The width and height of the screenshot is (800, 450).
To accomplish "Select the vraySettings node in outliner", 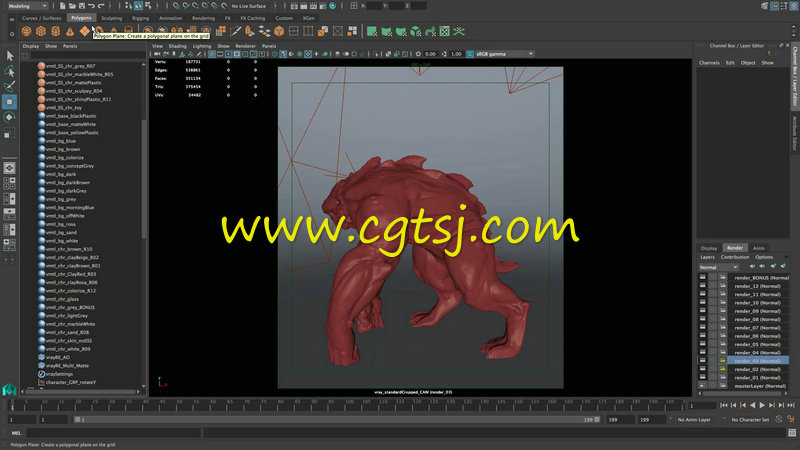I will 59,374.
